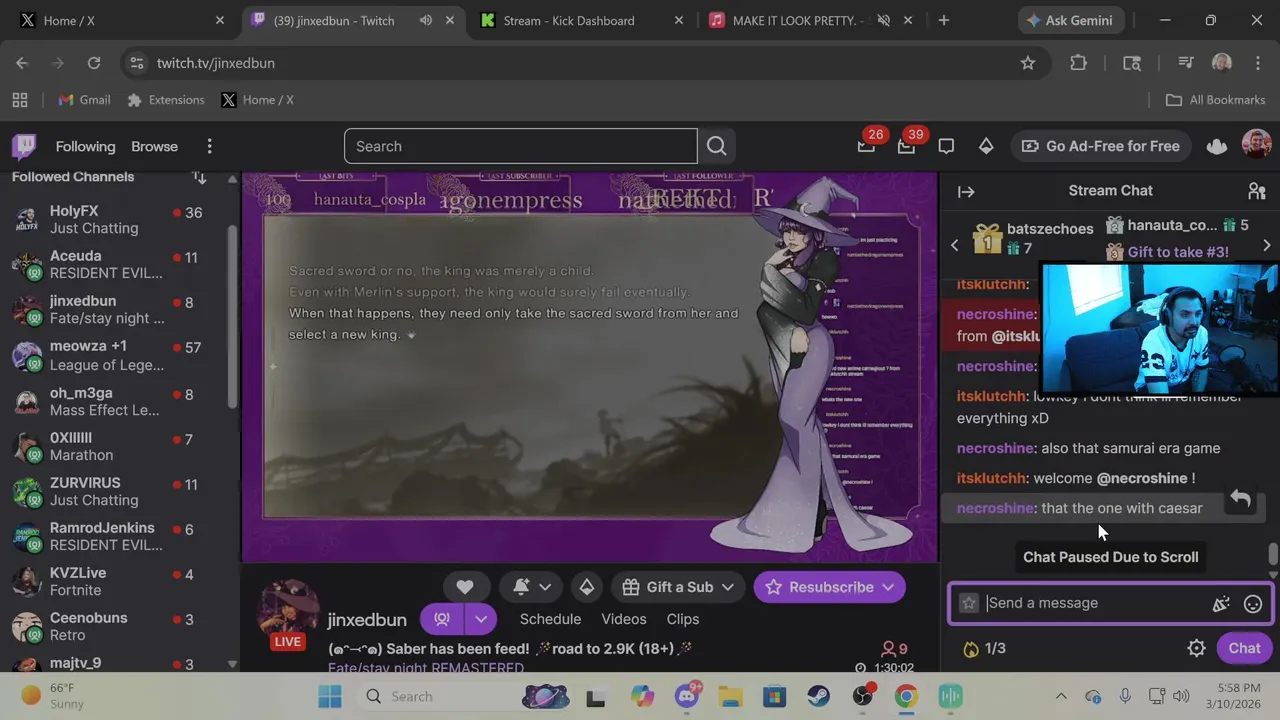
Task: Show hidden system tray icons chevron
Action: [x=1061, y=696]
